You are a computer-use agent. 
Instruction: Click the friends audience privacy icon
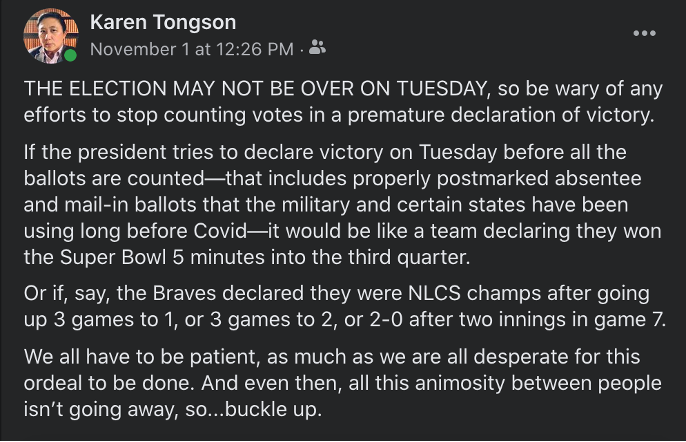[317, 47]
